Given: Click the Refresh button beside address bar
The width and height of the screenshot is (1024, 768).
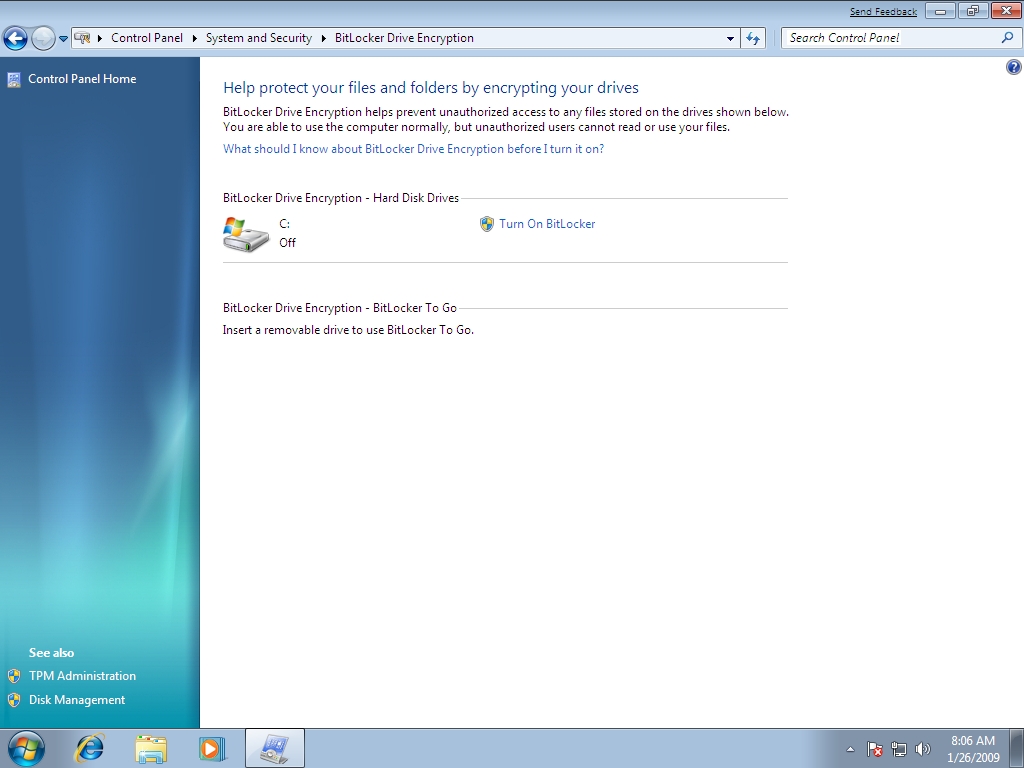Looking at the screenshot, I should click(753, 39).
